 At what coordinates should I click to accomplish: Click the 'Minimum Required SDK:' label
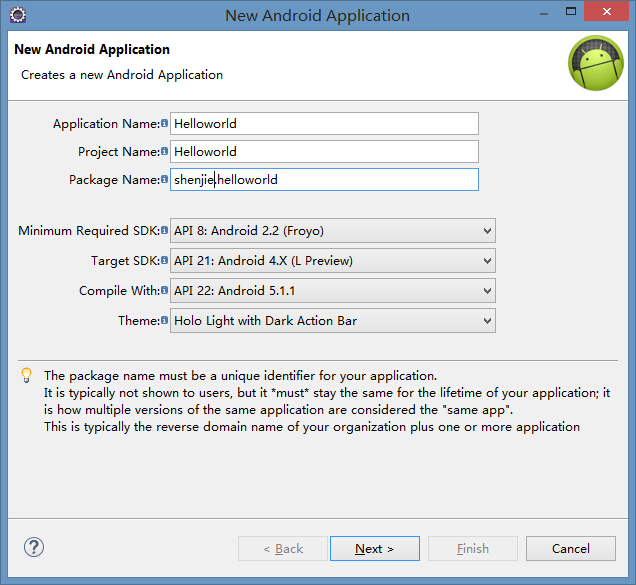pyautogui.click(x=89, y=230)
